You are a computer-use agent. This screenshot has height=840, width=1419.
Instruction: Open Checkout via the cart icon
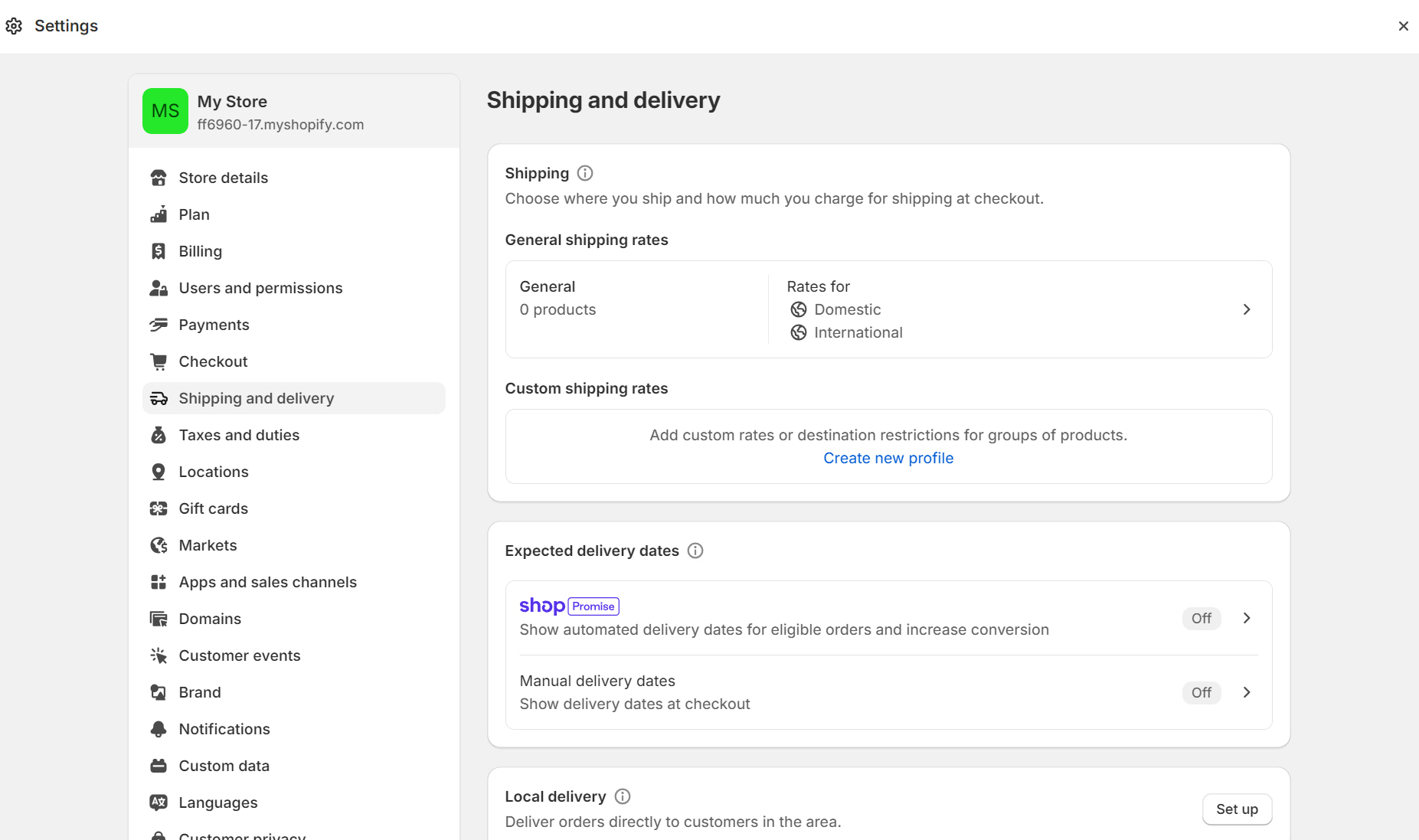click(159, 361)
